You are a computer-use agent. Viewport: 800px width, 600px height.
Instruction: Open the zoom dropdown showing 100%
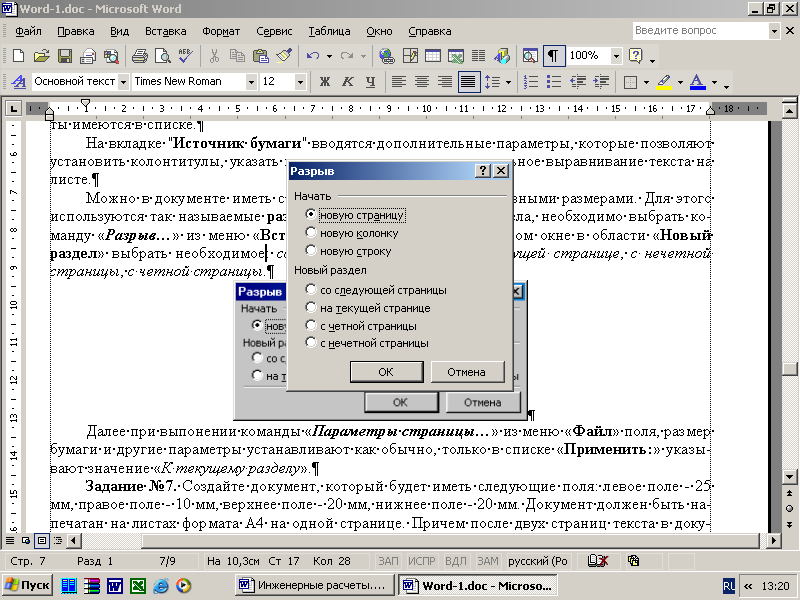[x=616, y=56]
